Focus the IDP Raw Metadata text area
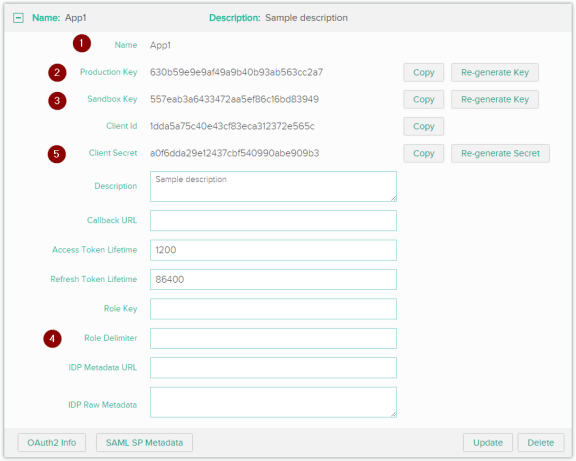Viewport: 576px width, 461px height. click(273, 402)
